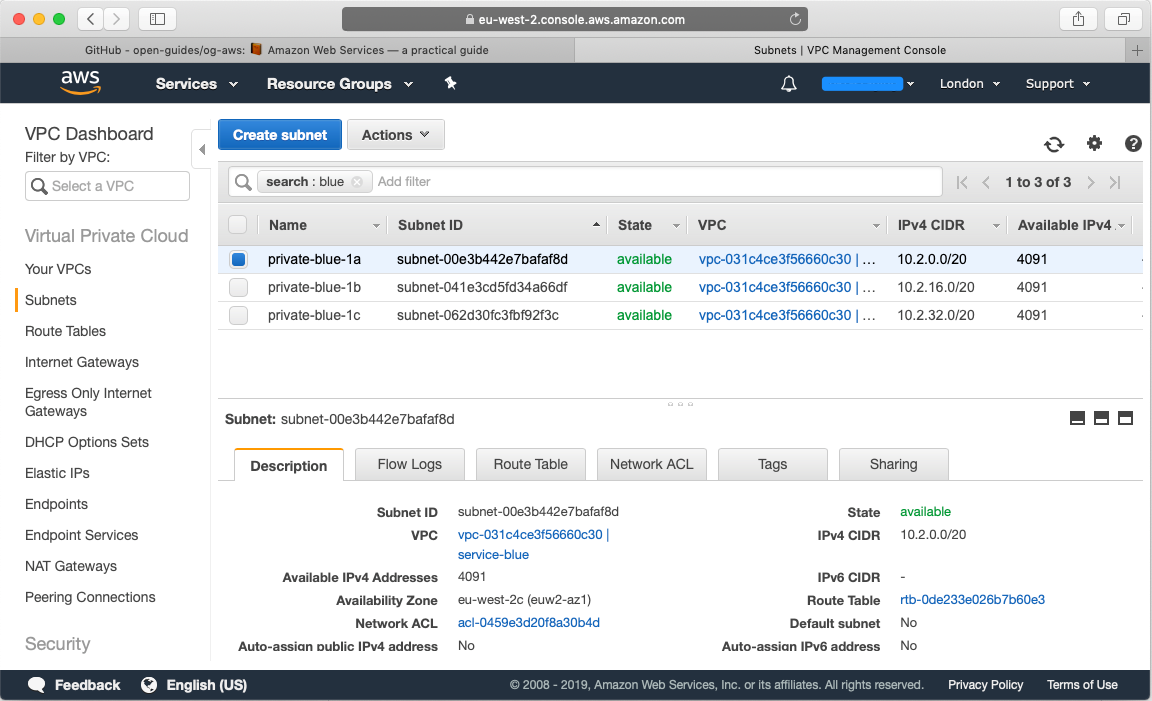
Task: Open the London region dropdown
Action: 970,84
